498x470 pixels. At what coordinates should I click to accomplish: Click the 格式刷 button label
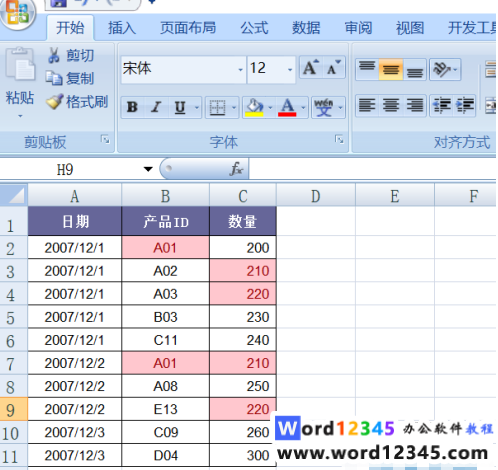tap(87, 102)
